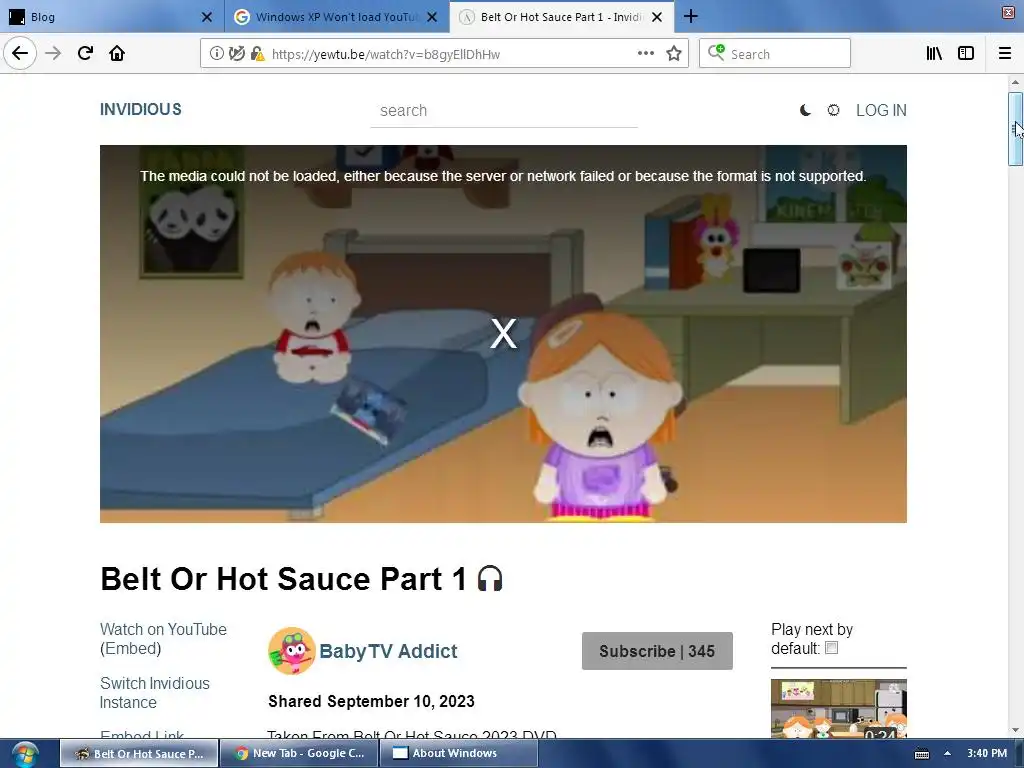Screen dimensions: 1024x768
Task: Open the recommended video thumbnail
Action: pos(839,709)
